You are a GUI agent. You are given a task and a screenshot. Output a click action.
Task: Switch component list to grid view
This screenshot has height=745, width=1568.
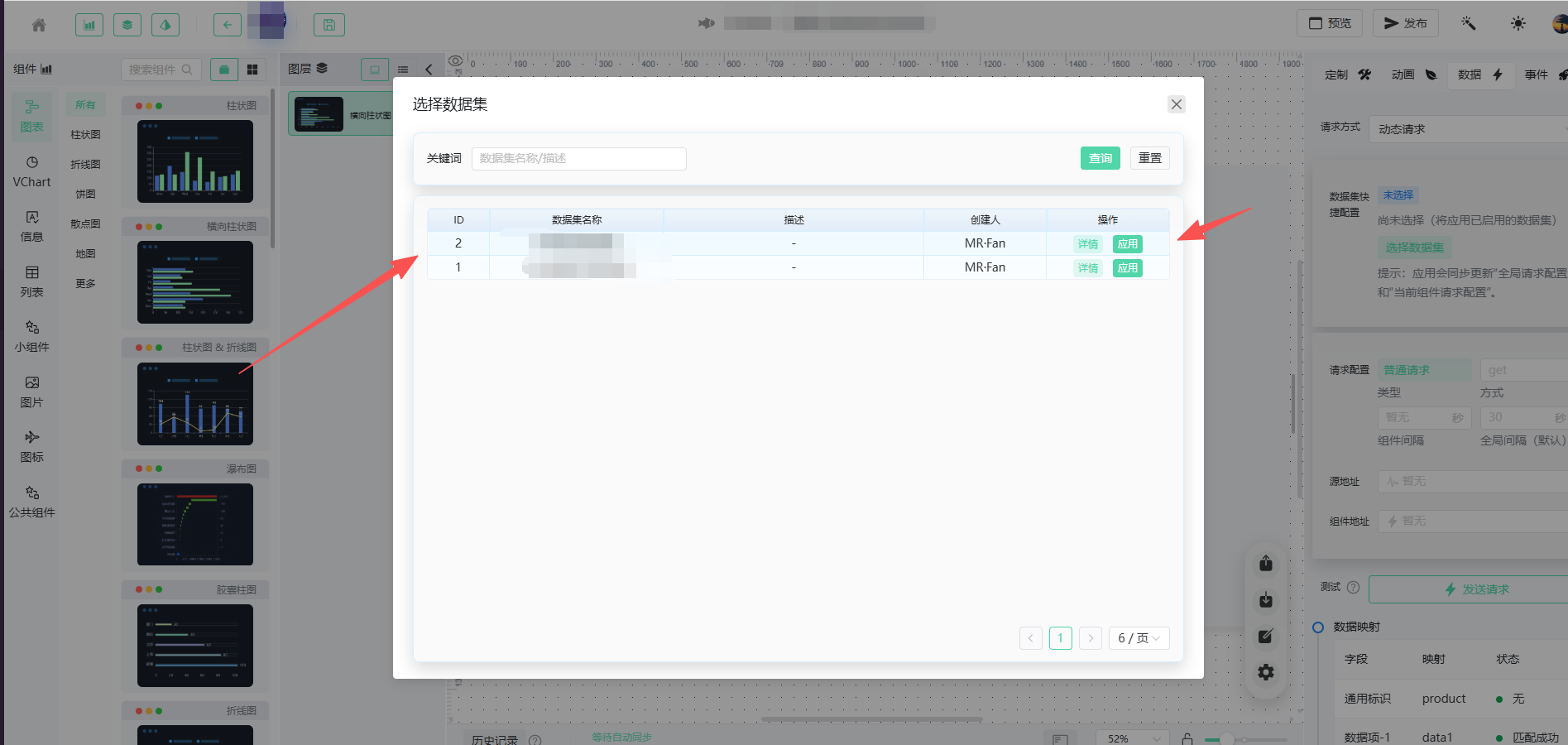[x=252, y=70]
